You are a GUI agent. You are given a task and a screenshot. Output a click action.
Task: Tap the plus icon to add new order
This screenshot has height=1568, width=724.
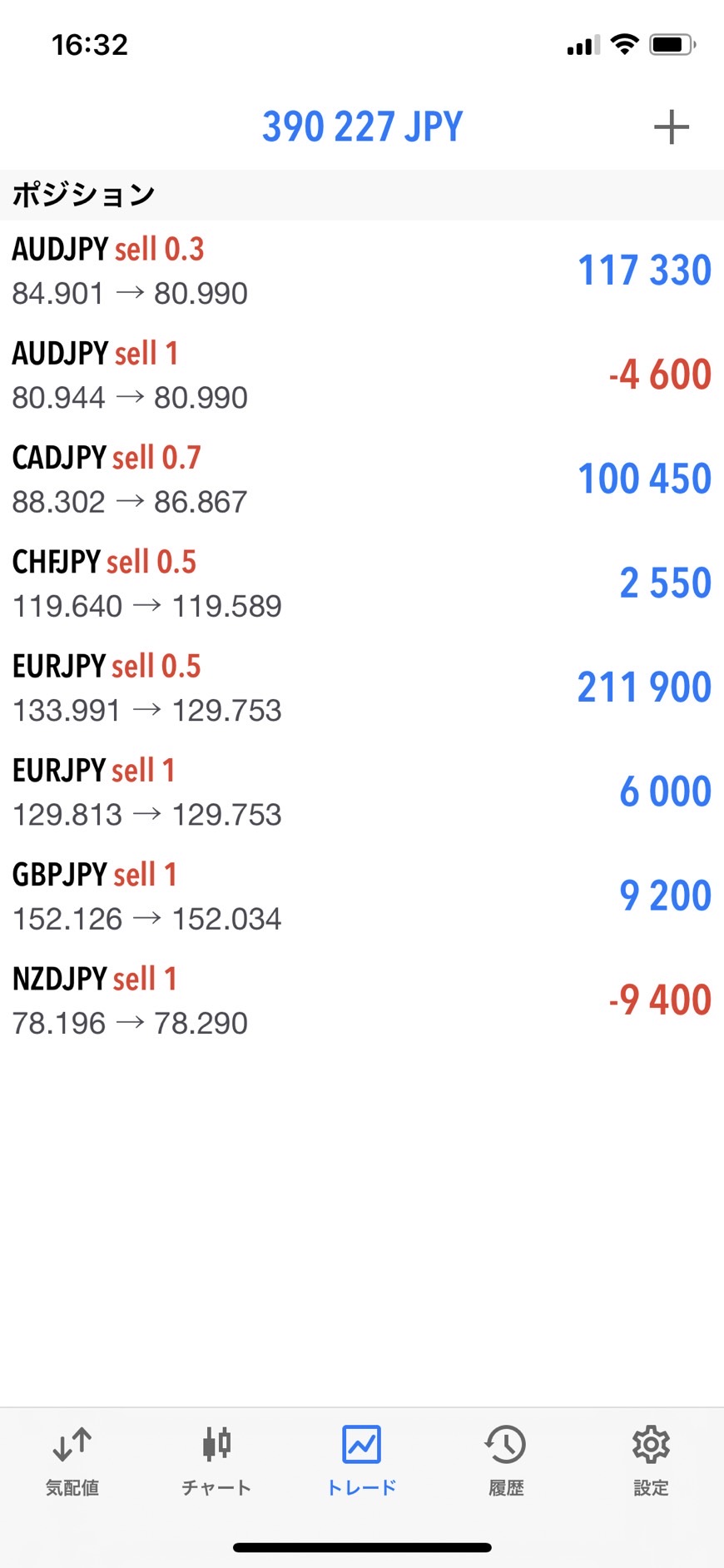(x=671, y=127)
